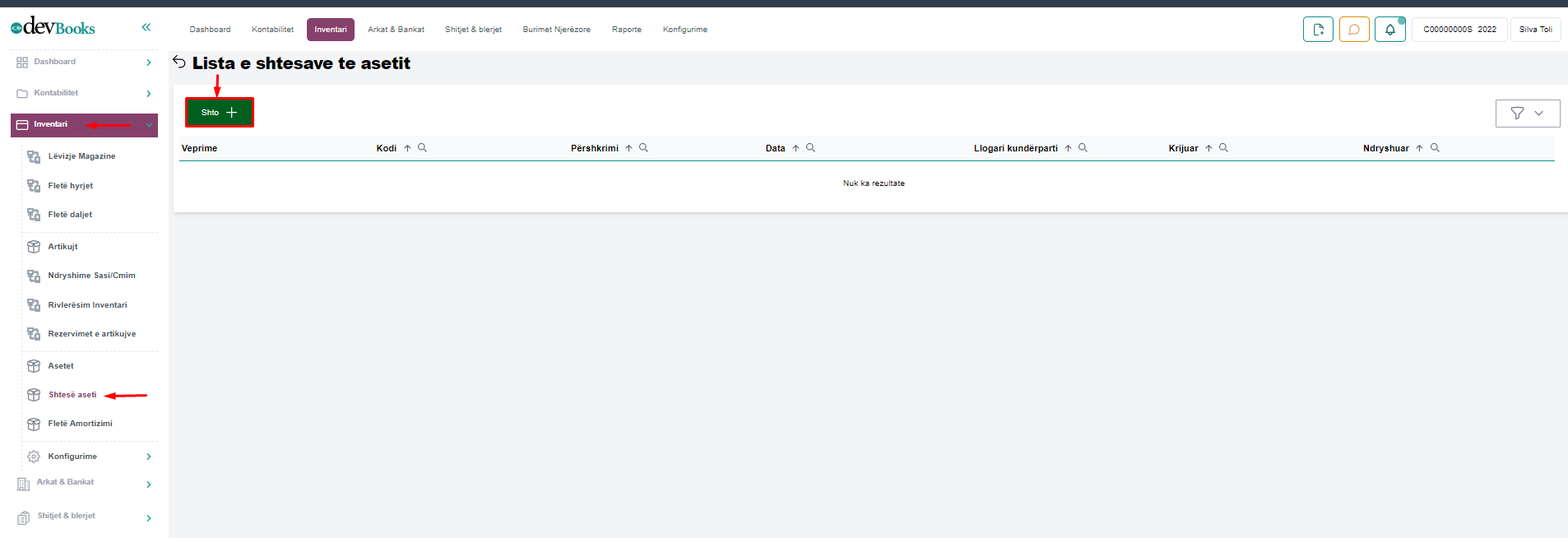Click the back arrow beside page title
This screenshot has height=538, width=1568.
pyautogui.click(x=179, y=63)
